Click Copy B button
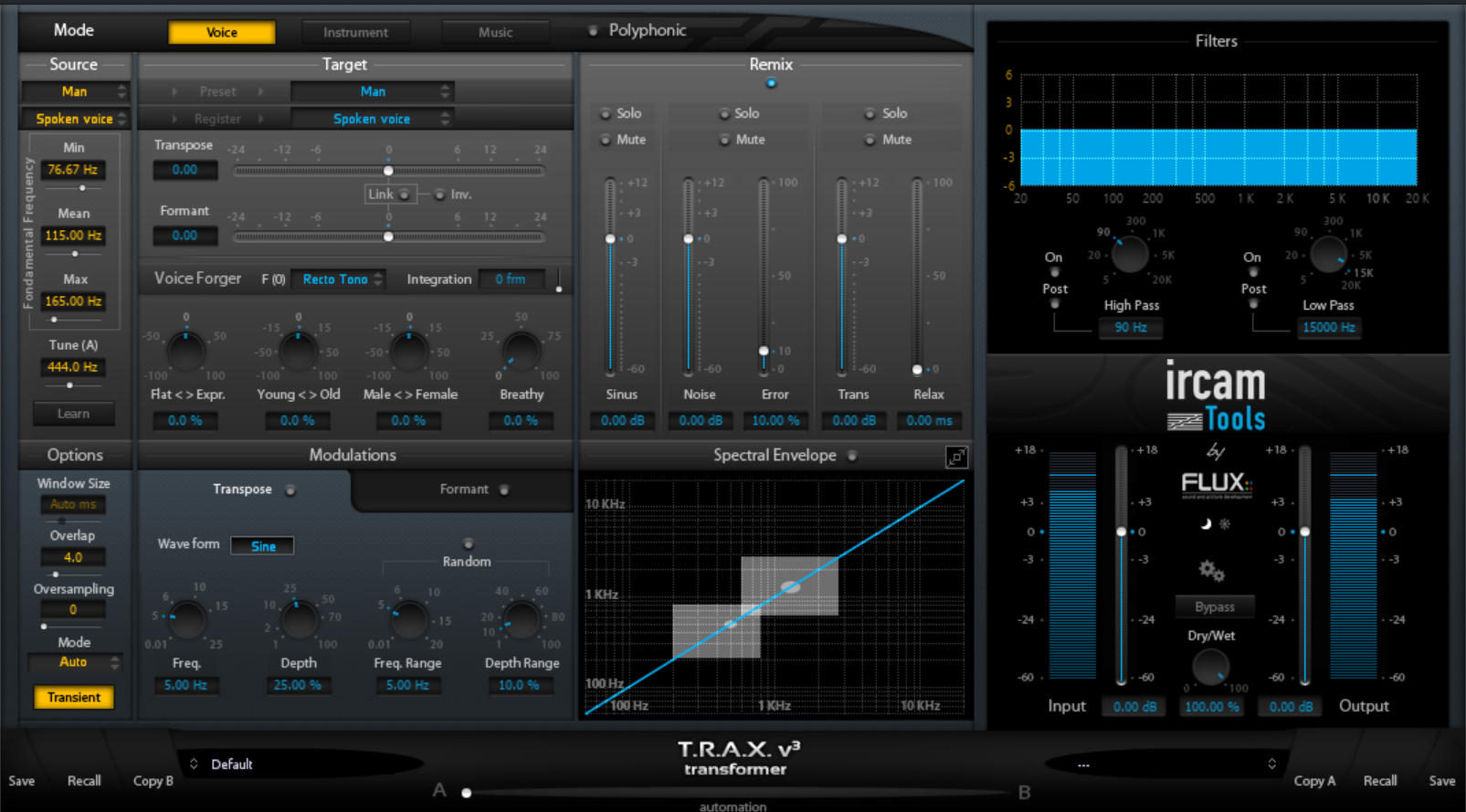The width and height of the screenshot is (1466, 812). click(153, 781)
